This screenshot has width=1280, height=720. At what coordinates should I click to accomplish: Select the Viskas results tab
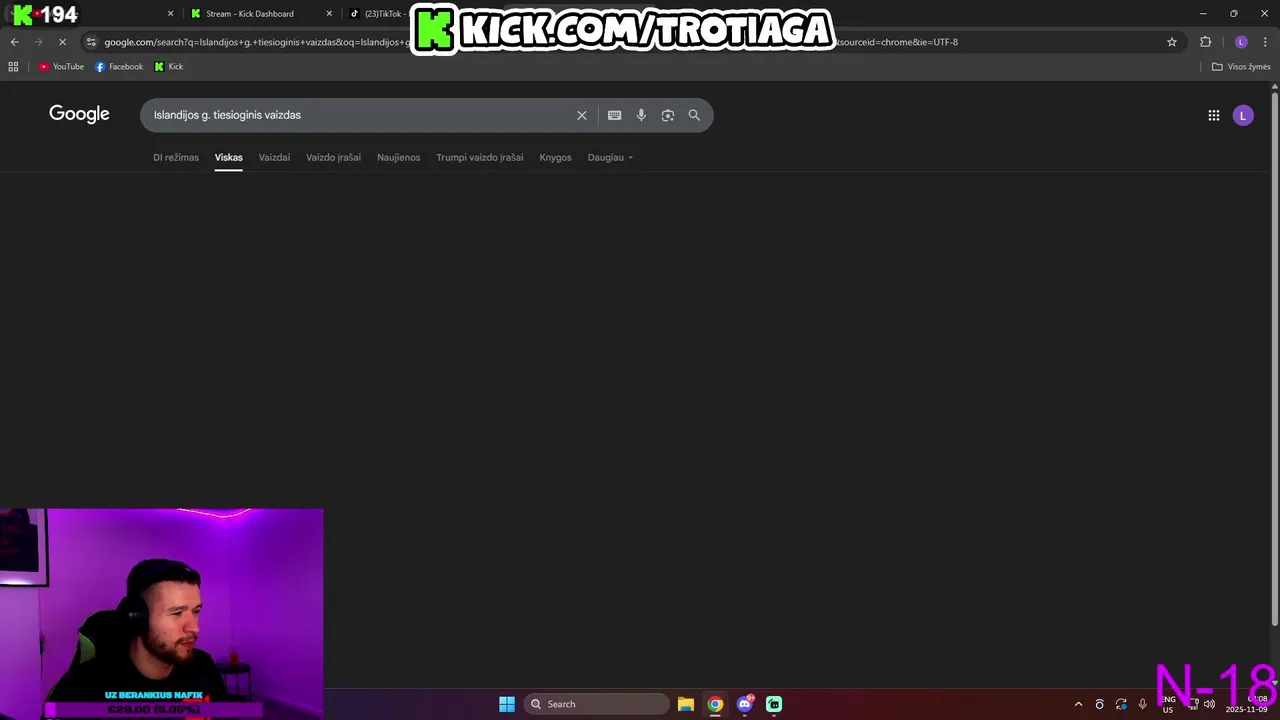click(x=228, y=157)
